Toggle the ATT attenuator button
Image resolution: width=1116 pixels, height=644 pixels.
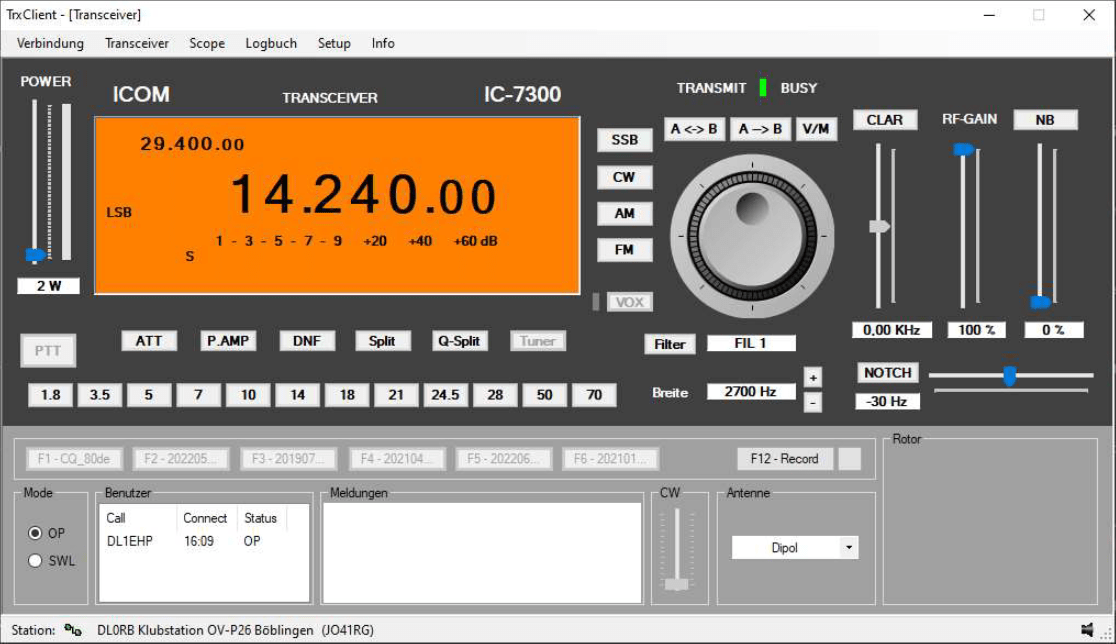point(149,341)
